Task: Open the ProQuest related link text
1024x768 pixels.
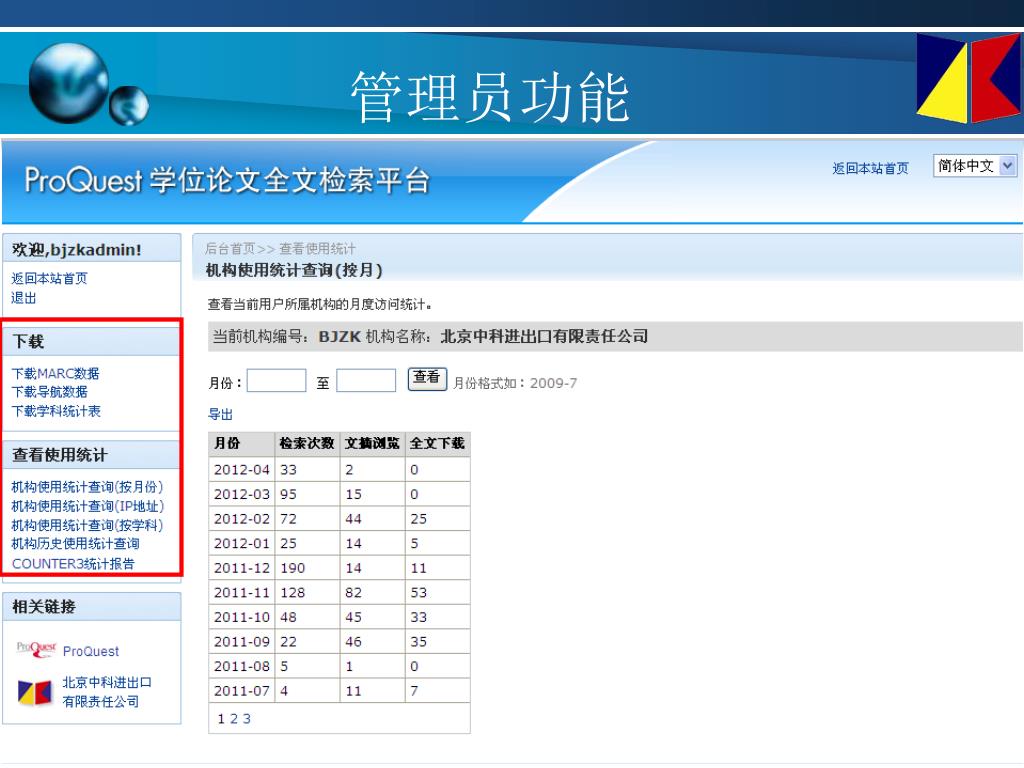Action: coord(91,651)
